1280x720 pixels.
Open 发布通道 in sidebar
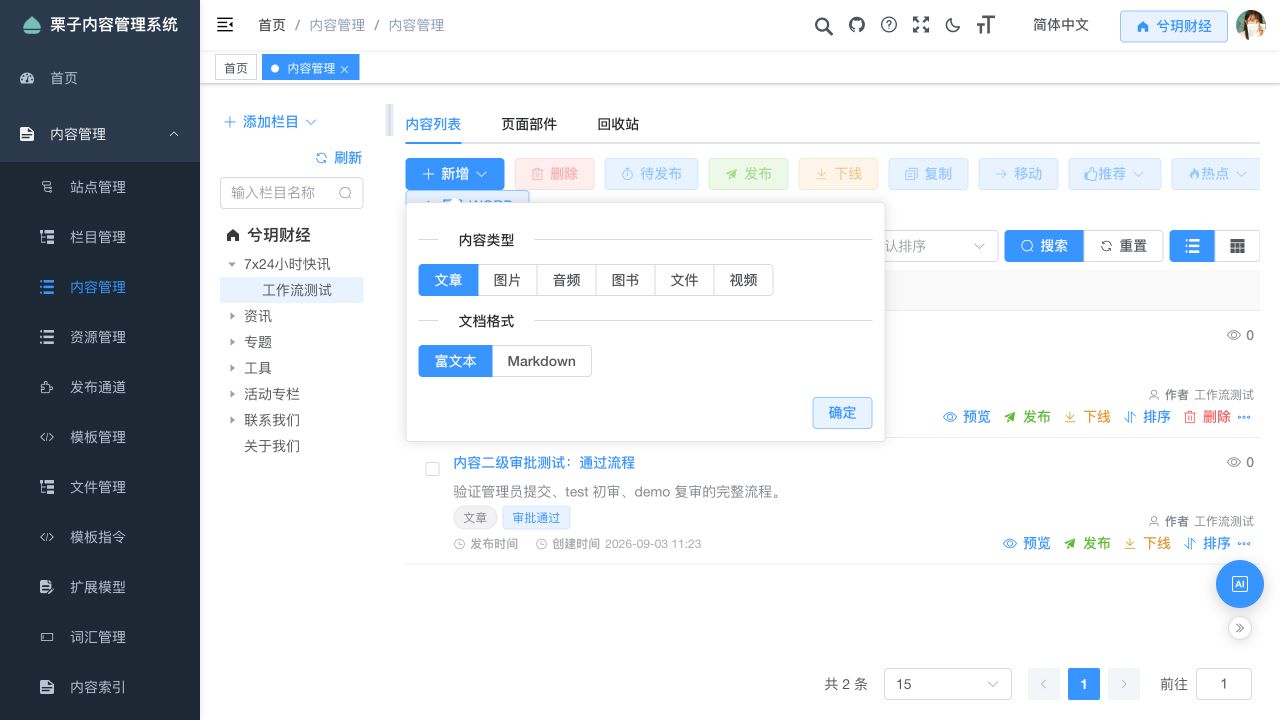pos(100,387)
